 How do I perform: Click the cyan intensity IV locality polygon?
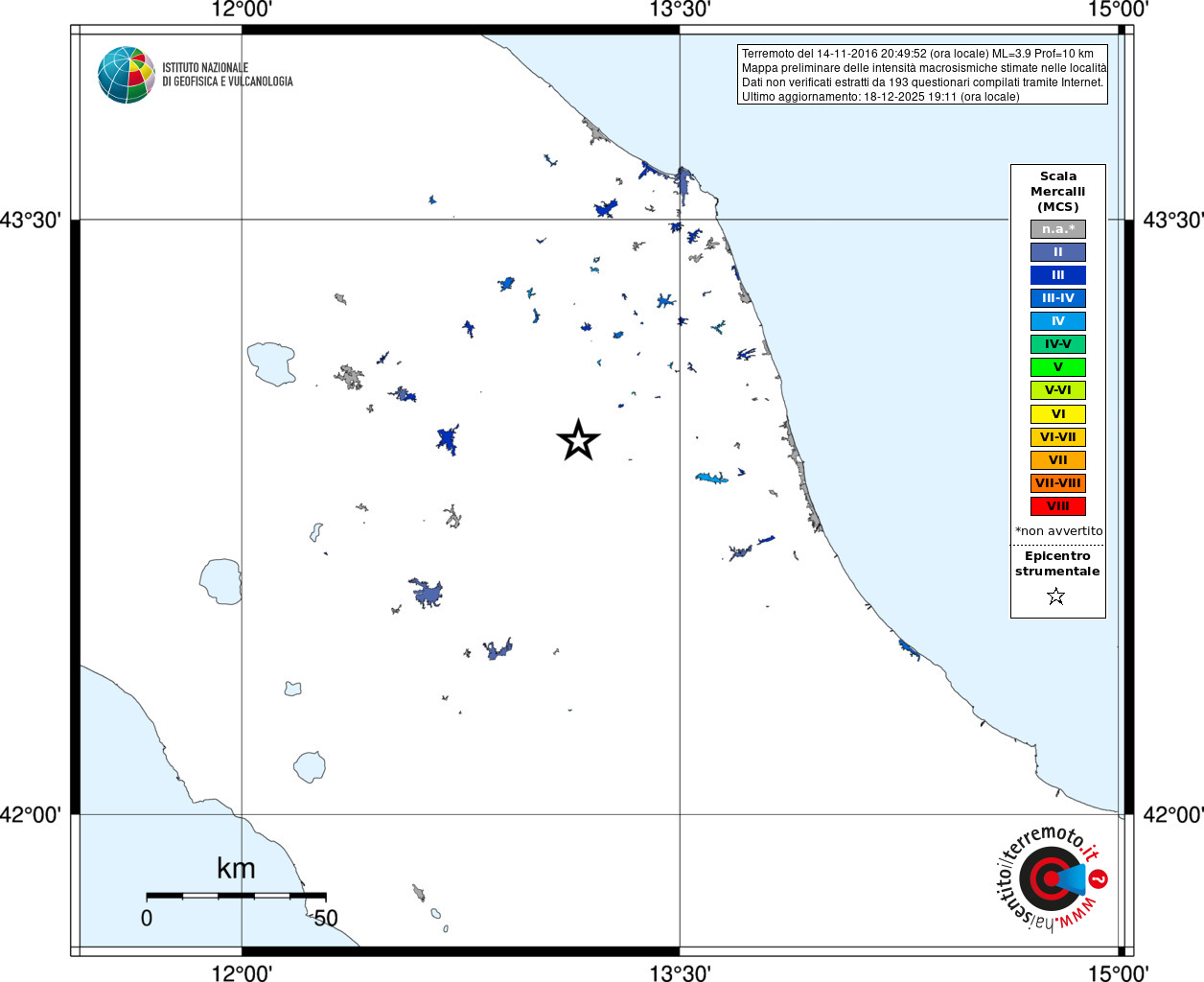click(x=711, y=478)
